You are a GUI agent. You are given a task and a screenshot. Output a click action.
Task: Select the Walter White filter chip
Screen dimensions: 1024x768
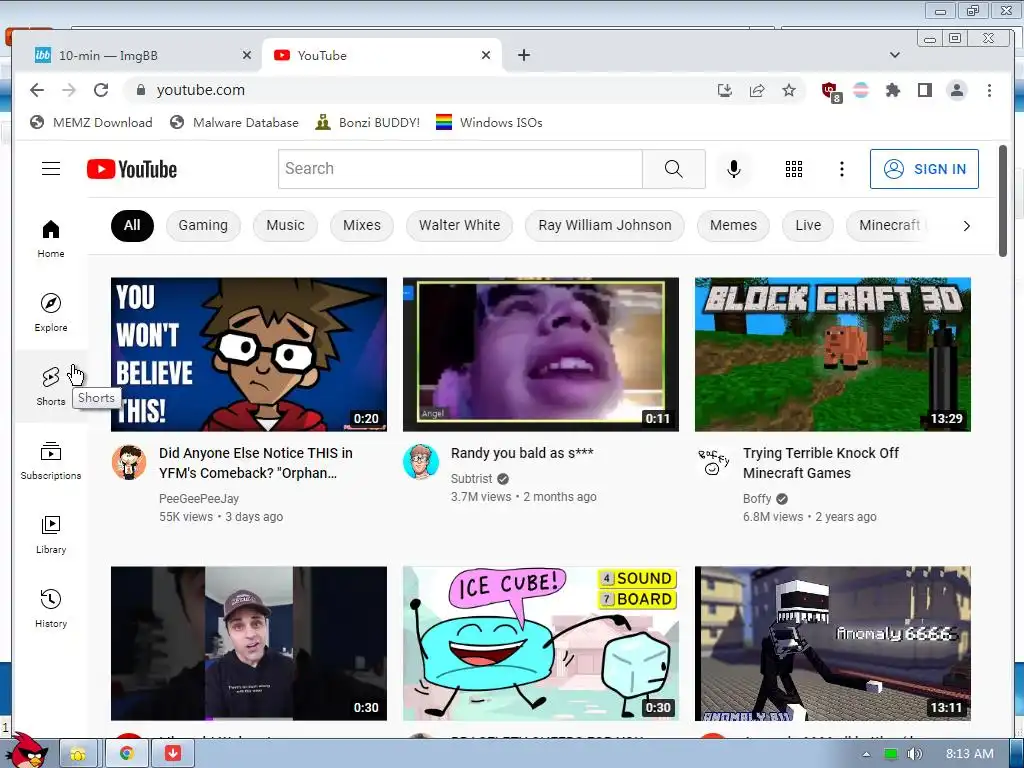pos(460,225)
